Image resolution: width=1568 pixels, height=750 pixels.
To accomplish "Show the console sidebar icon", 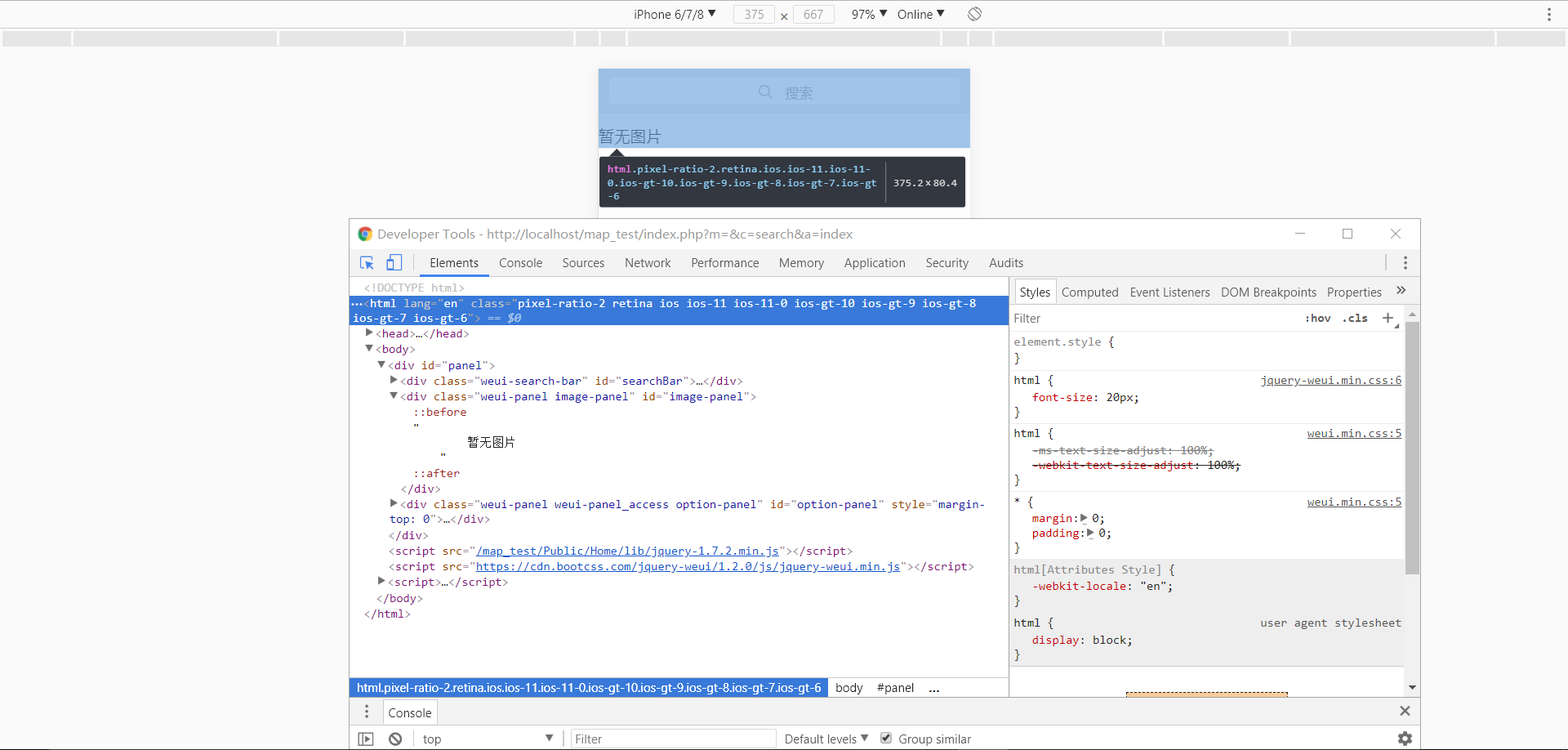I will pos(366,739).
